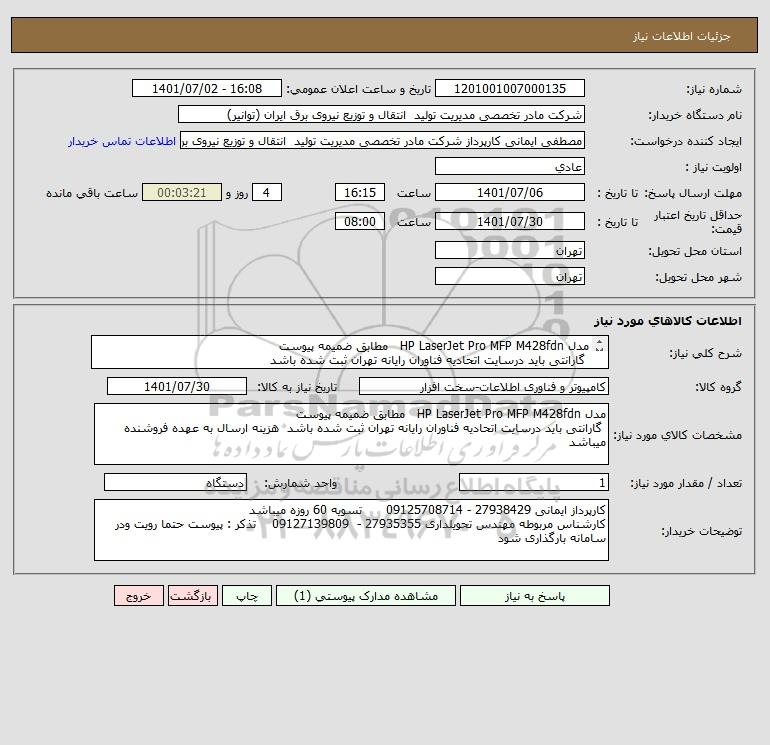
Task: Click the پاسخ به نیاز button
Action: 535,596
